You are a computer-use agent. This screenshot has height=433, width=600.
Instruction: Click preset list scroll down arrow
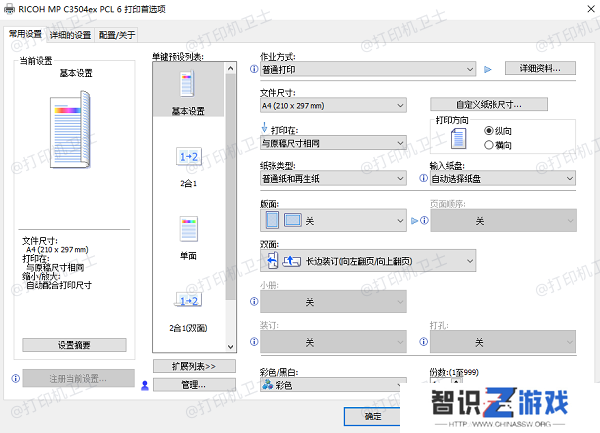coord(230,347)
